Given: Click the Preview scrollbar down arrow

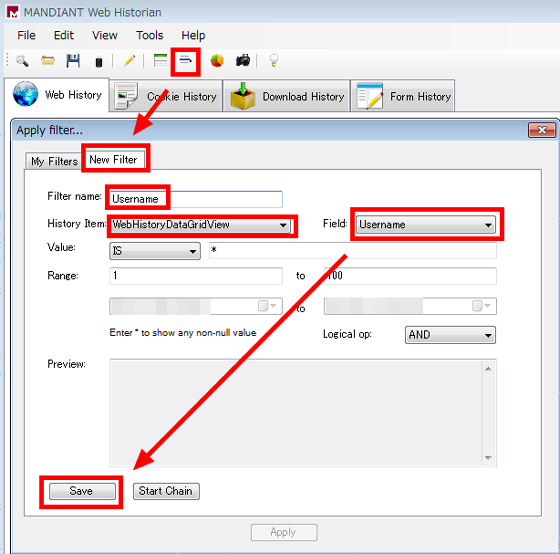Looking at the screenshot, I should pos(488,458).
